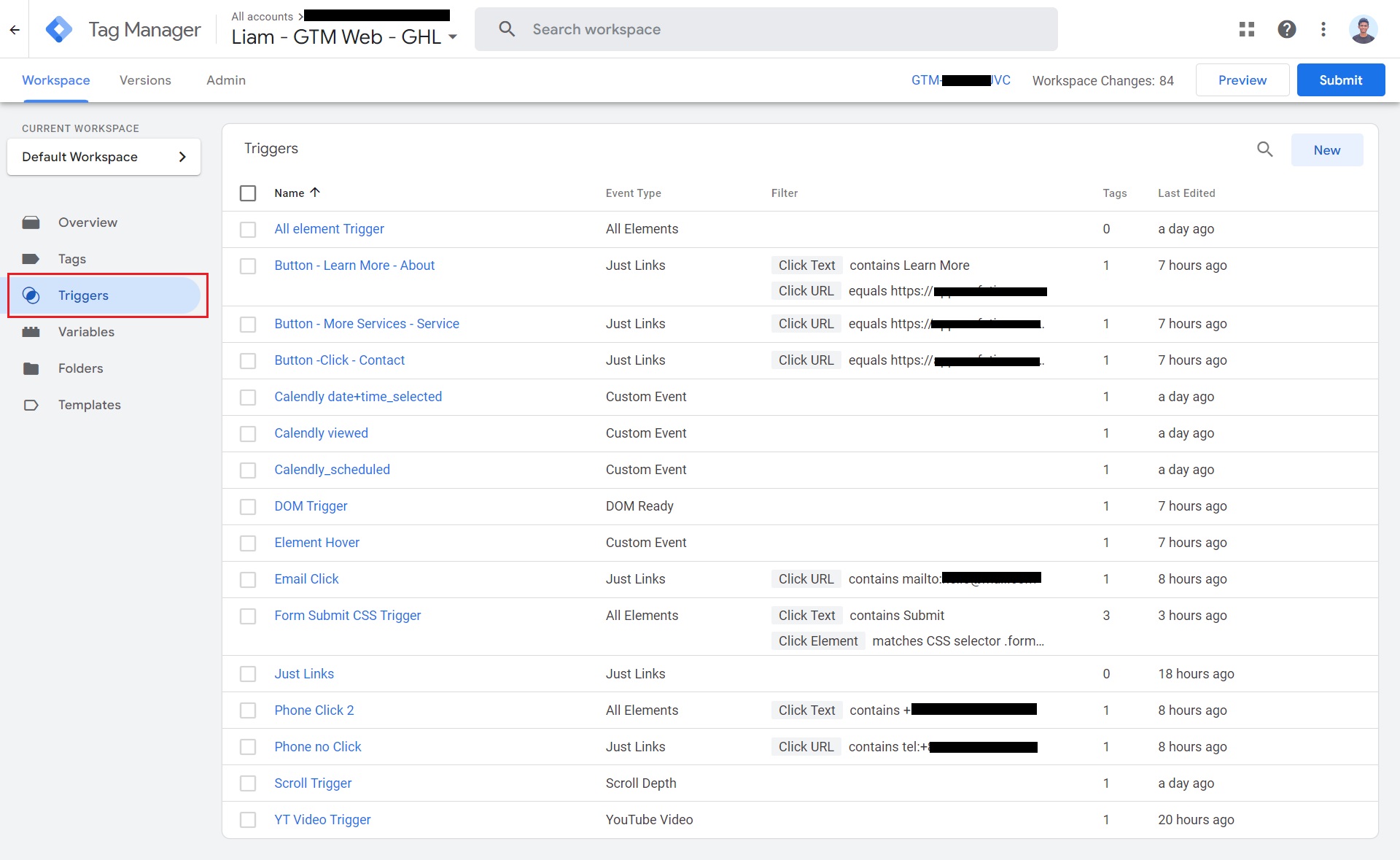
Task: Click the '20 hours ago' last edited cell
Action: 1196,820
